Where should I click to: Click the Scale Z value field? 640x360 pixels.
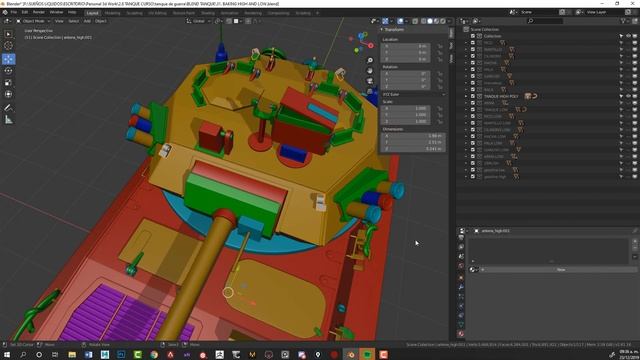(x=405, y=122)
